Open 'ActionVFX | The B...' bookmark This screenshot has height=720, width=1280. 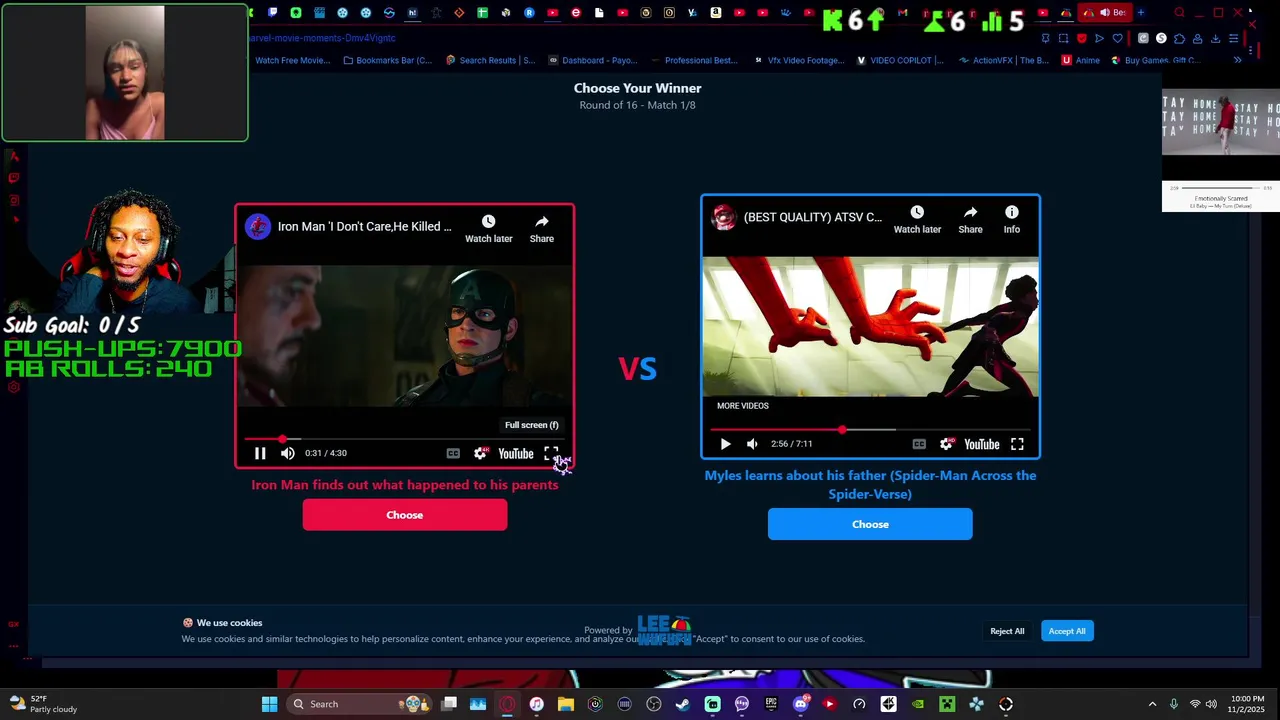click(x=1004, y=60)
